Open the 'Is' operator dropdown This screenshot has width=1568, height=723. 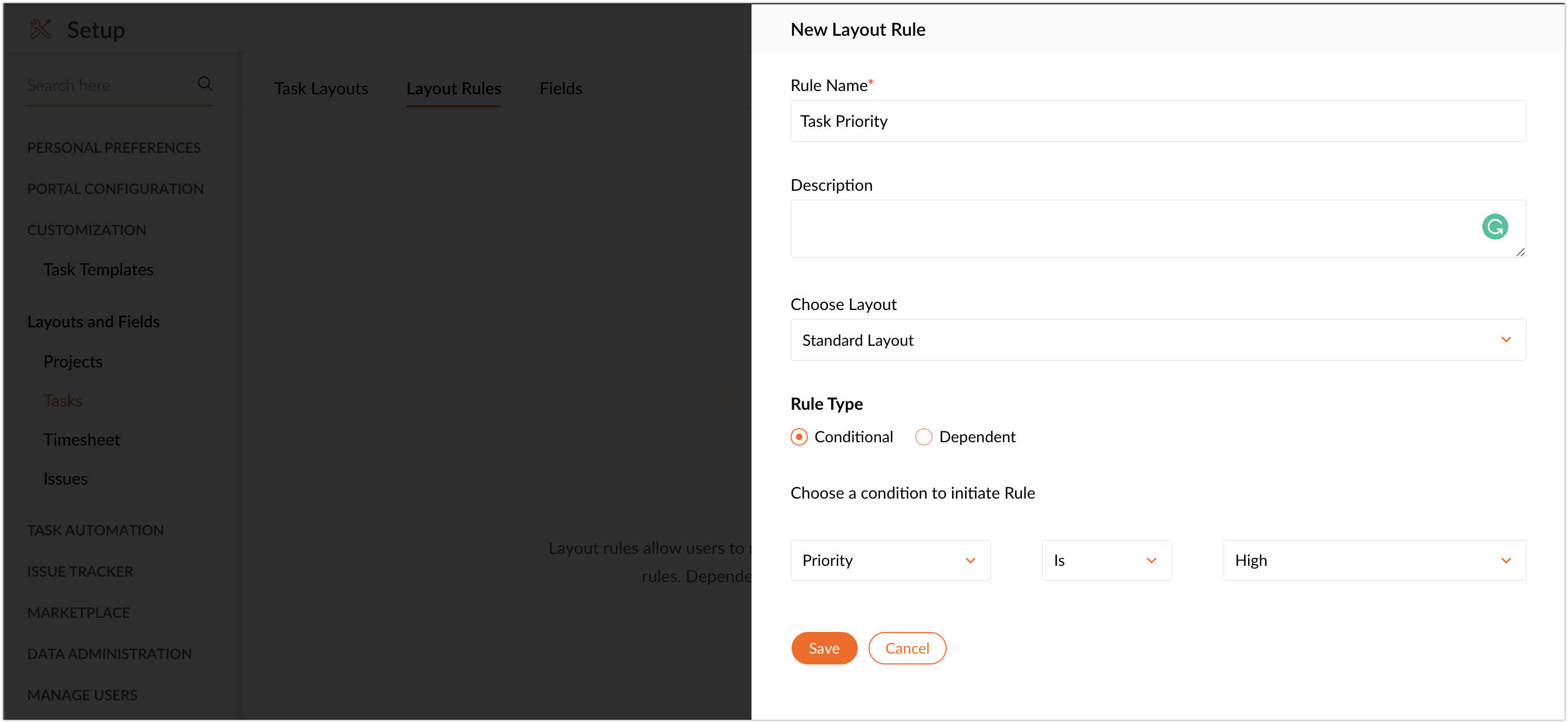(1106, 560)
